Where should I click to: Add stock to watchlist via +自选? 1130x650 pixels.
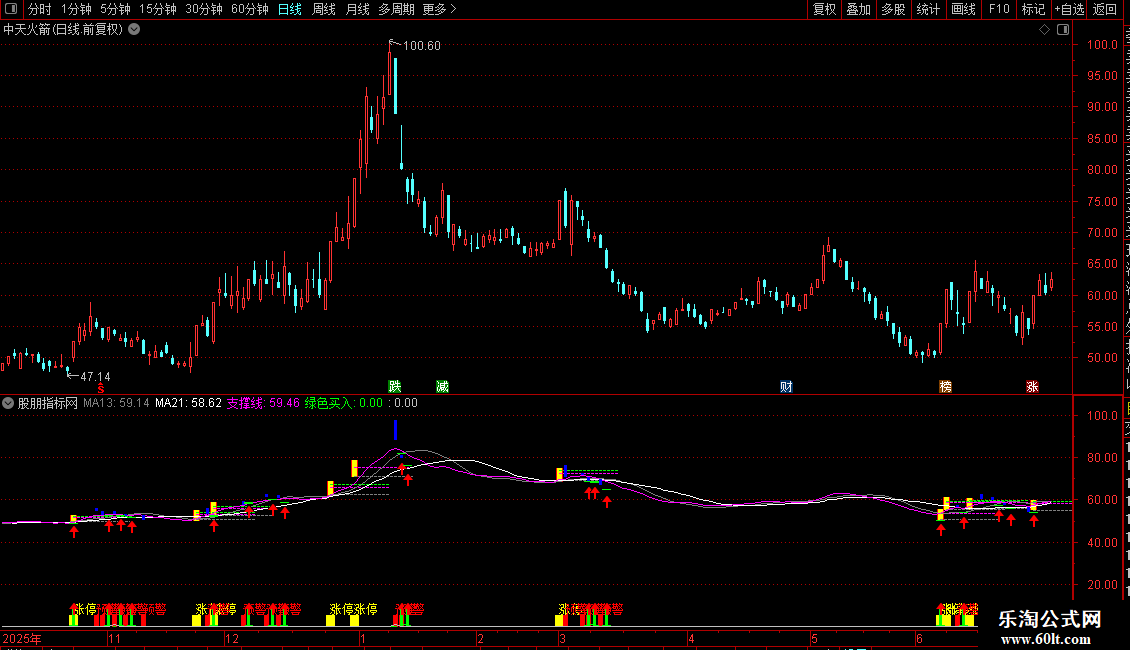1069,9
